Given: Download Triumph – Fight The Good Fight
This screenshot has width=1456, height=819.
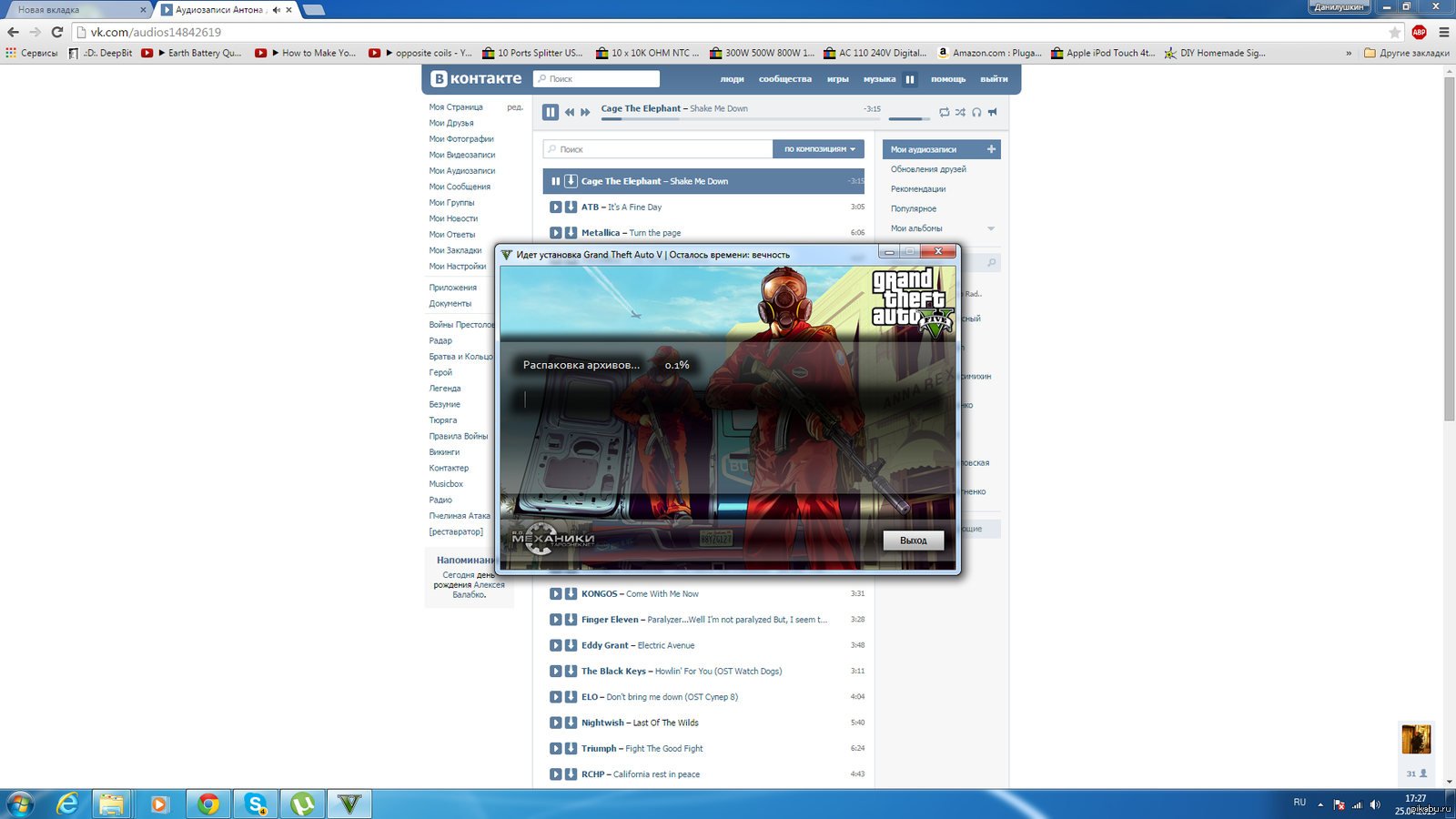Looking at the screenshot, I should tap(571, 749).
